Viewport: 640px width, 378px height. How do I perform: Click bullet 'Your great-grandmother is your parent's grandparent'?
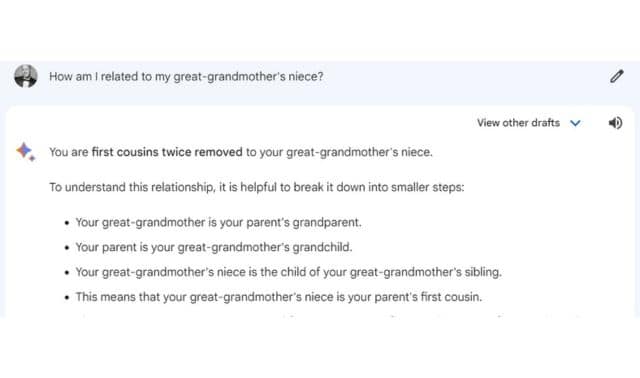tap(218, 222)
